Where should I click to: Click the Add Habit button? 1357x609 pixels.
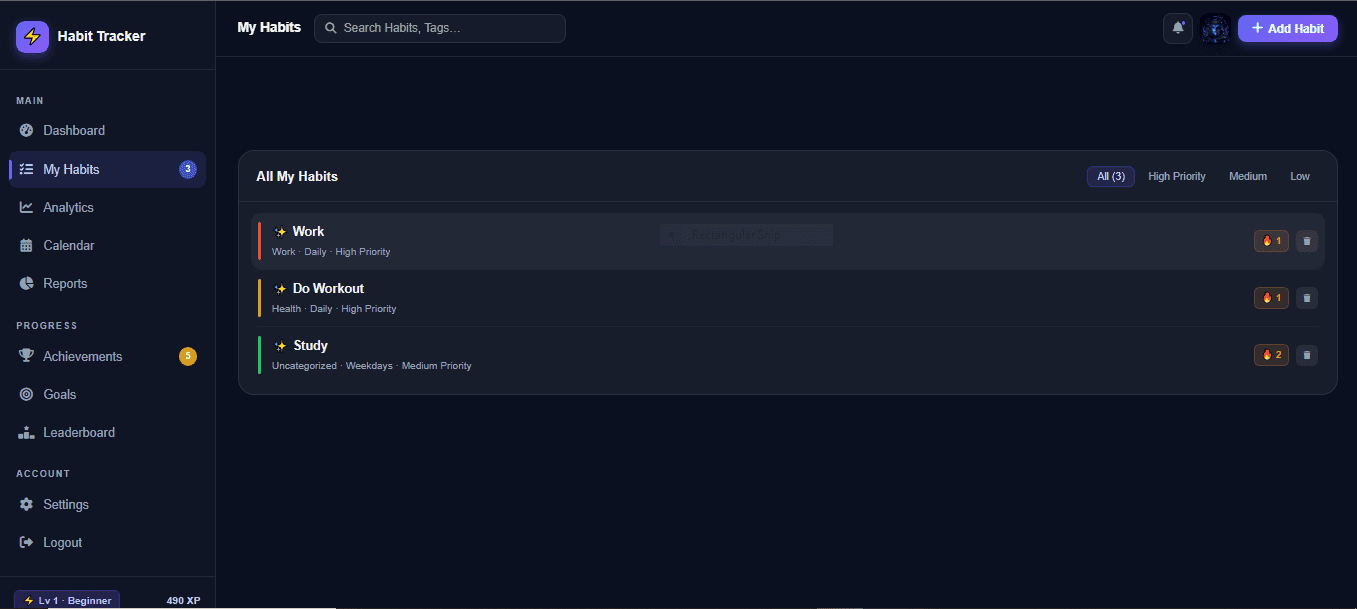click(1288, 28)
